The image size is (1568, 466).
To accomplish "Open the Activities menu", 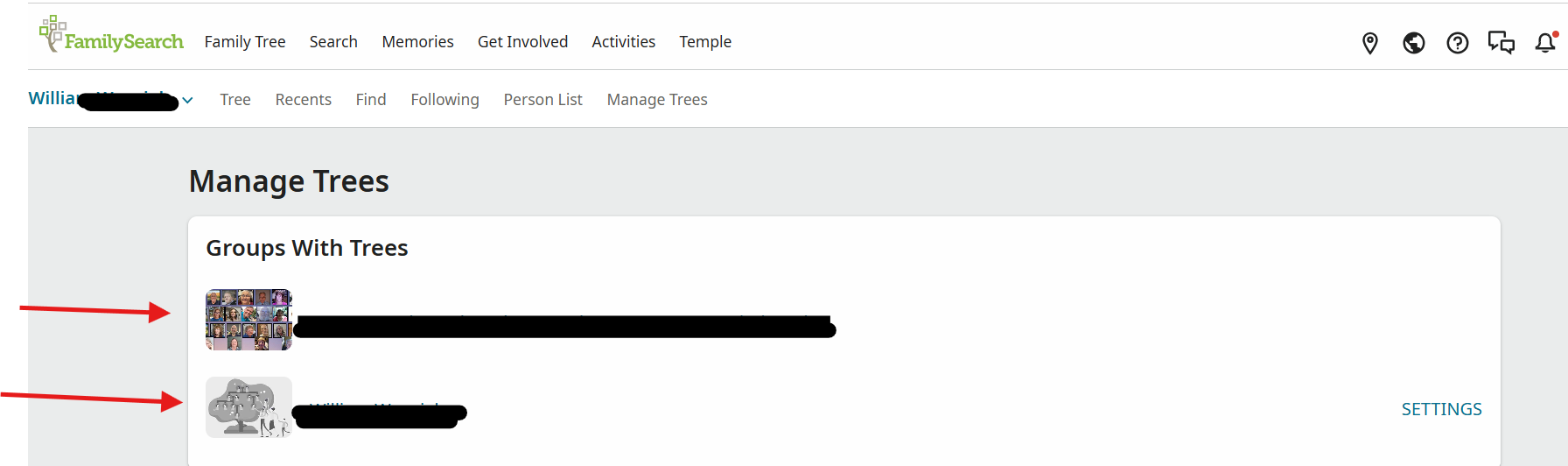I will (x=623, y=42).
